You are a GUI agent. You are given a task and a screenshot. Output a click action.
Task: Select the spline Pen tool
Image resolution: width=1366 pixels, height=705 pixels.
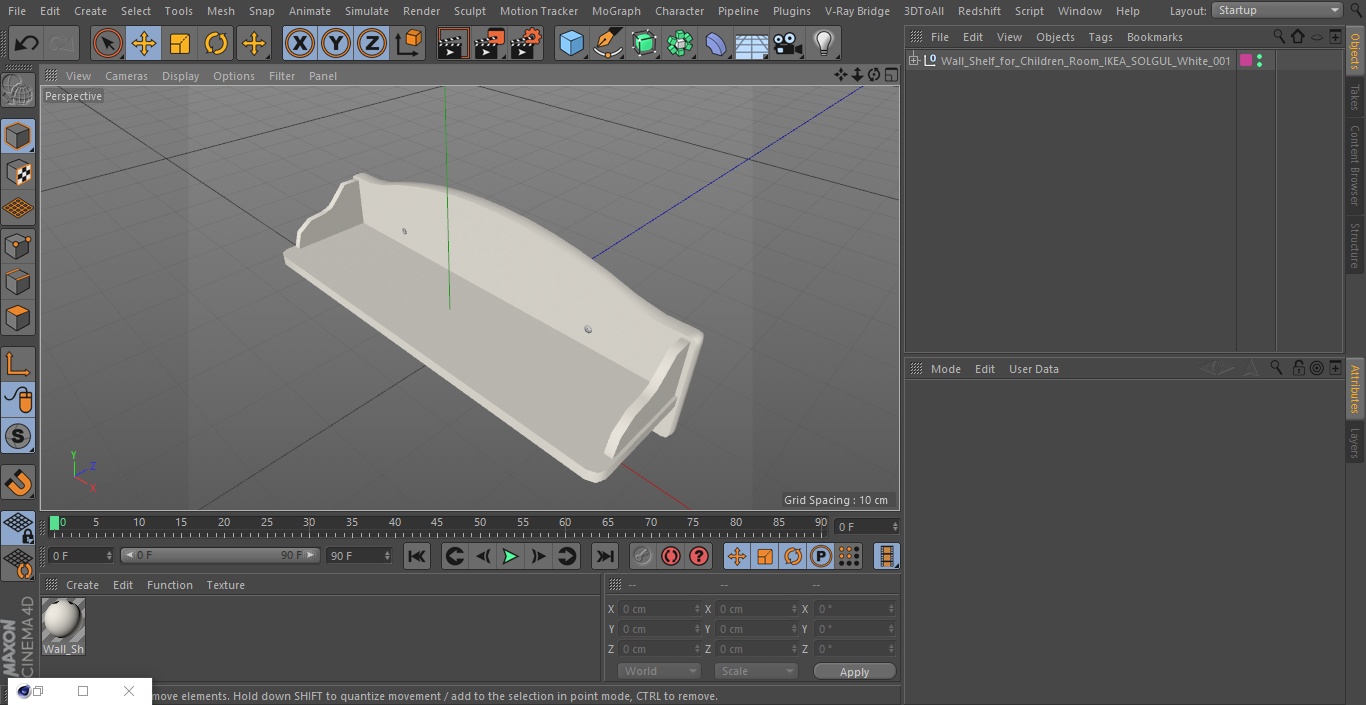[x=608, y=44]
